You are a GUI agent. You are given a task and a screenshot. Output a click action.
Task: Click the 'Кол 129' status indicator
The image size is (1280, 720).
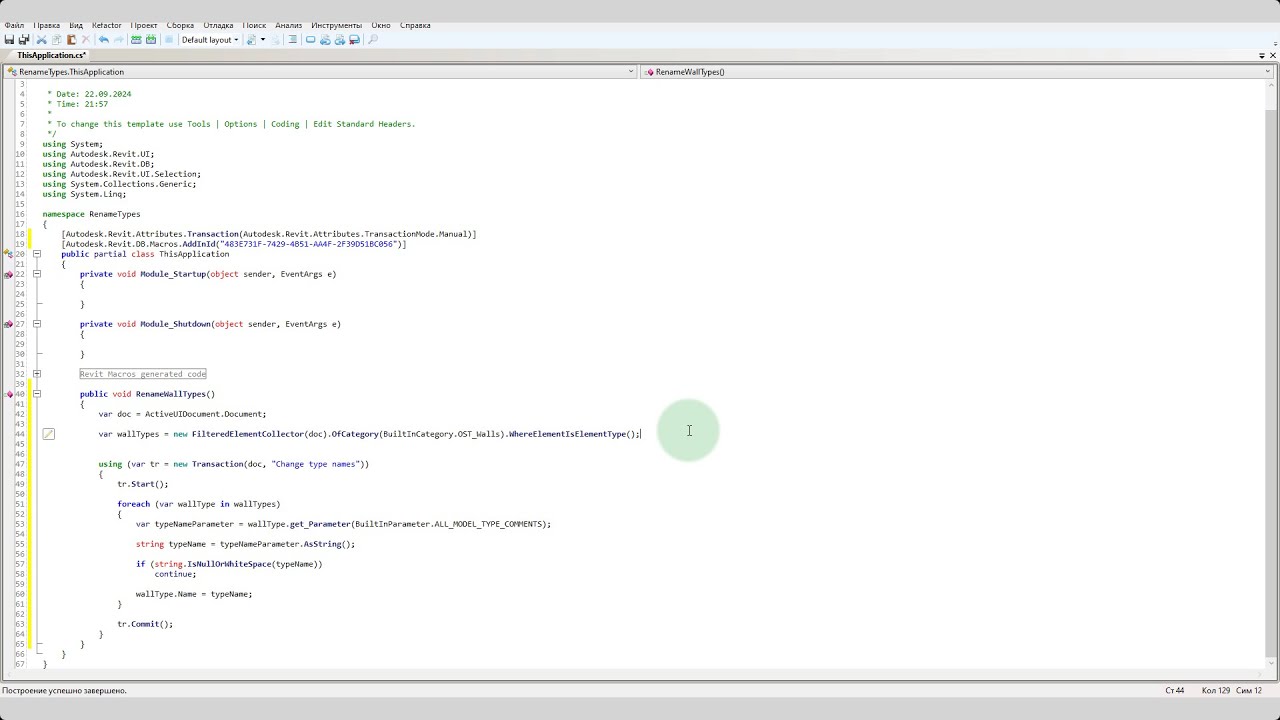(x=1215, y=691)
